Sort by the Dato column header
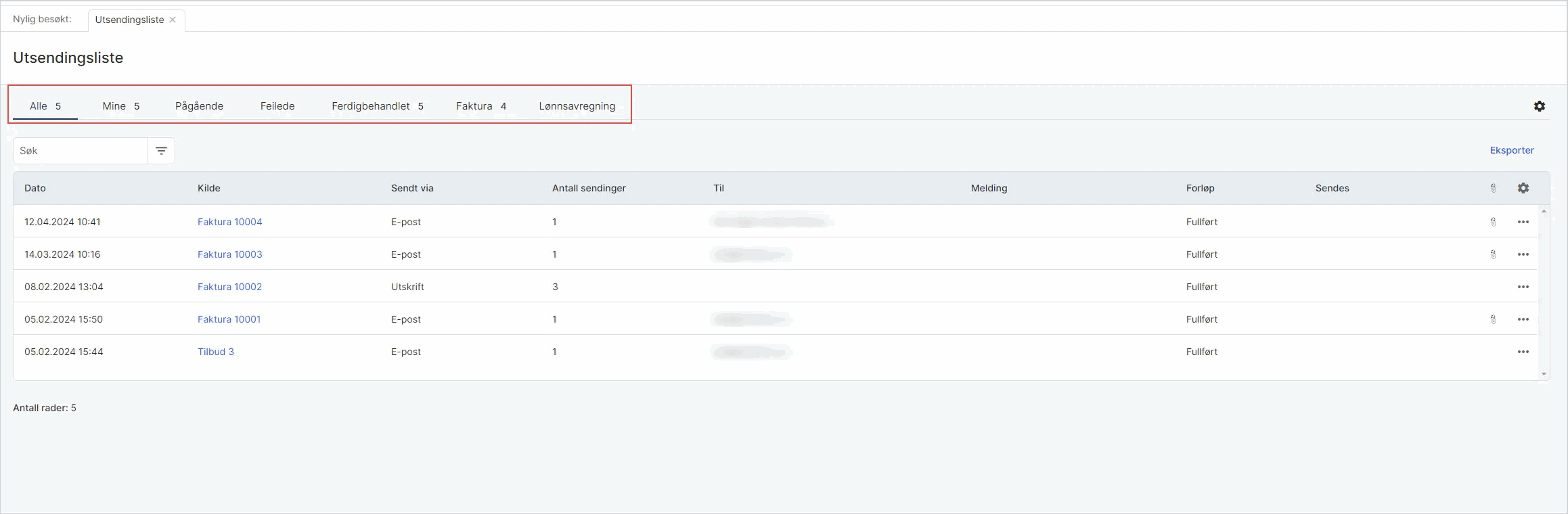The width and height of the screenshot is (1568, 514). pos(35,188)
